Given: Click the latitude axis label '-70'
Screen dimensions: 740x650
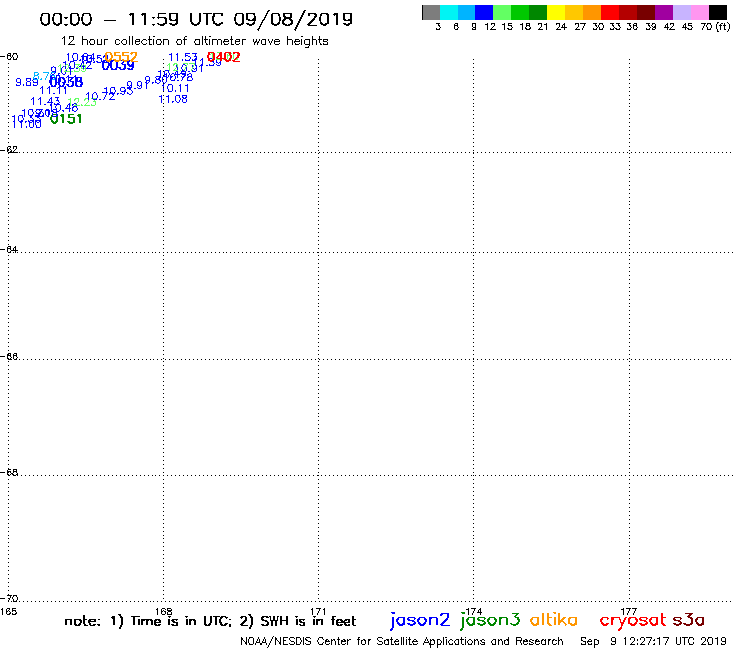Looking at the screenshot, I should coord(9,598).
